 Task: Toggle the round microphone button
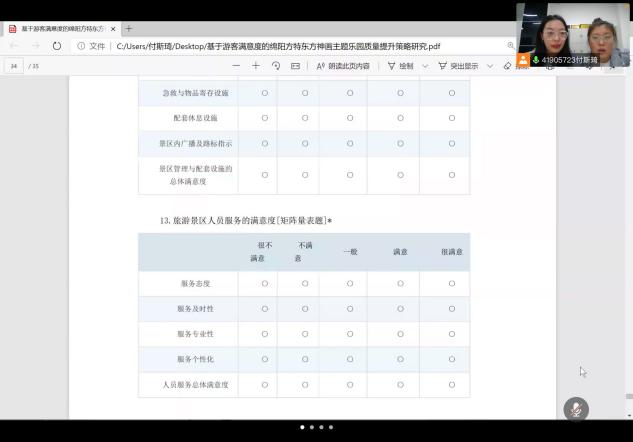(576, 409)
